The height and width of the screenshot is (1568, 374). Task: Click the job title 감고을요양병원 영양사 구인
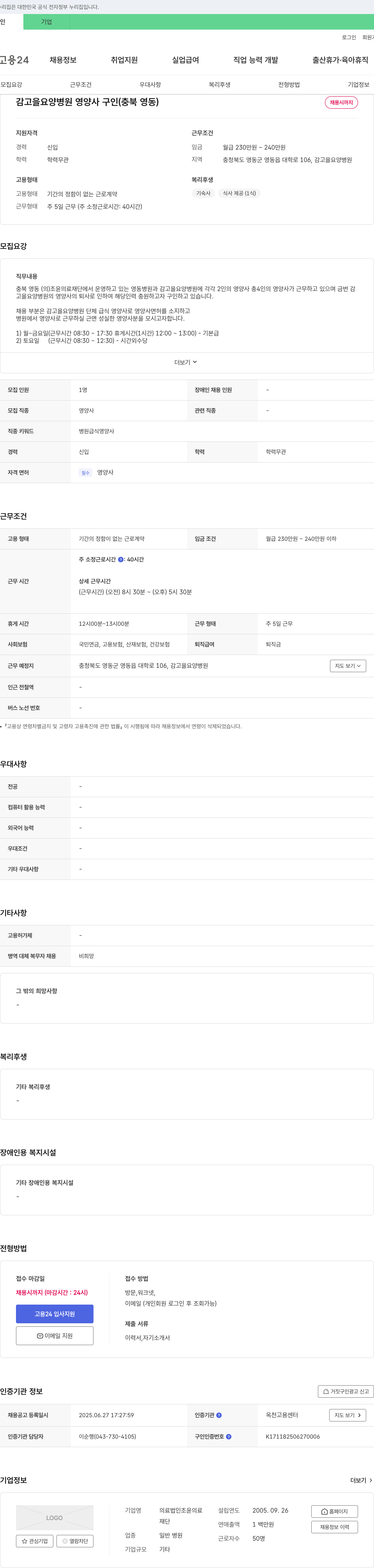tap(88, 102)
